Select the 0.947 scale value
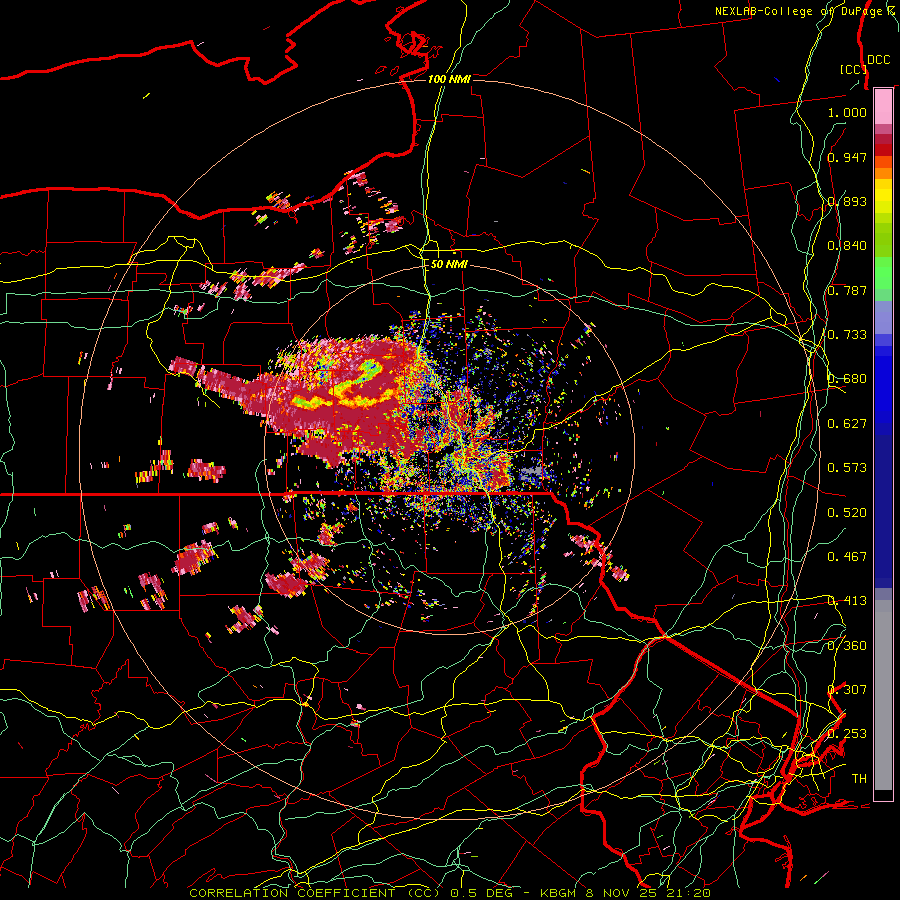Screen dimensions: 900x900 (847, 157)
